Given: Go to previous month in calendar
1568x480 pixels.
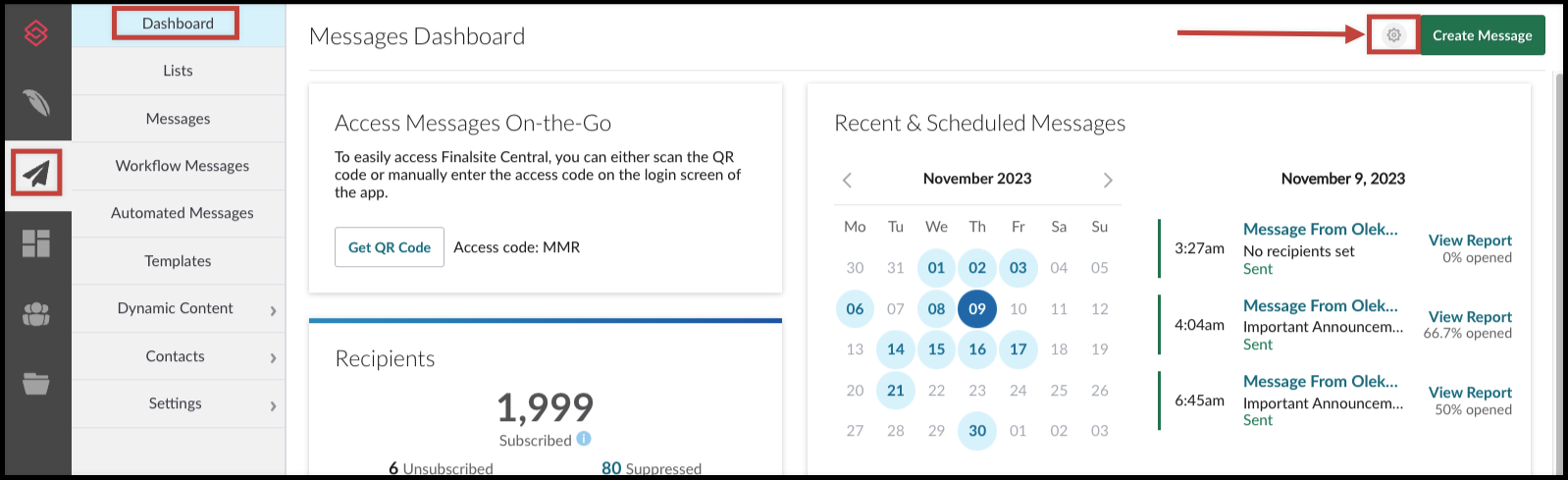Looking at the screenshot, I should pyautogui.click(x=847, y=180).
